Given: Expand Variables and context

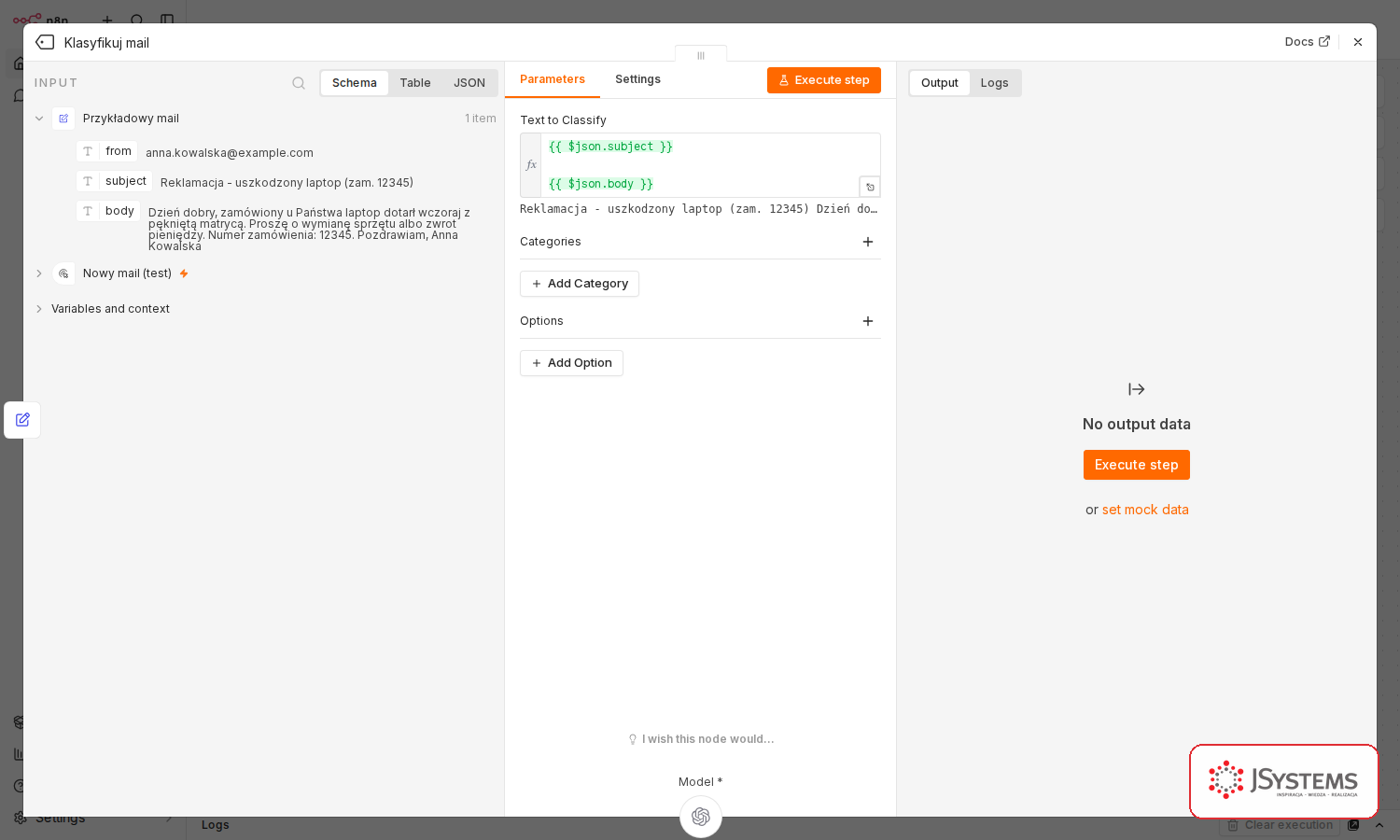Looking at the screenshot, I should (39, 309).
